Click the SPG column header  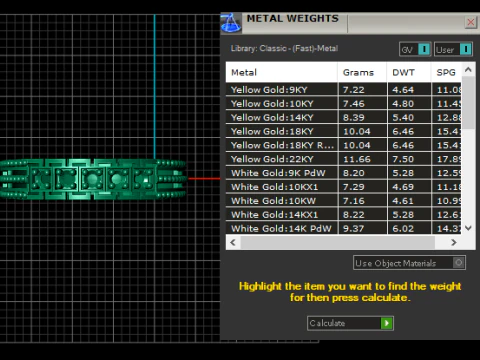446,72
